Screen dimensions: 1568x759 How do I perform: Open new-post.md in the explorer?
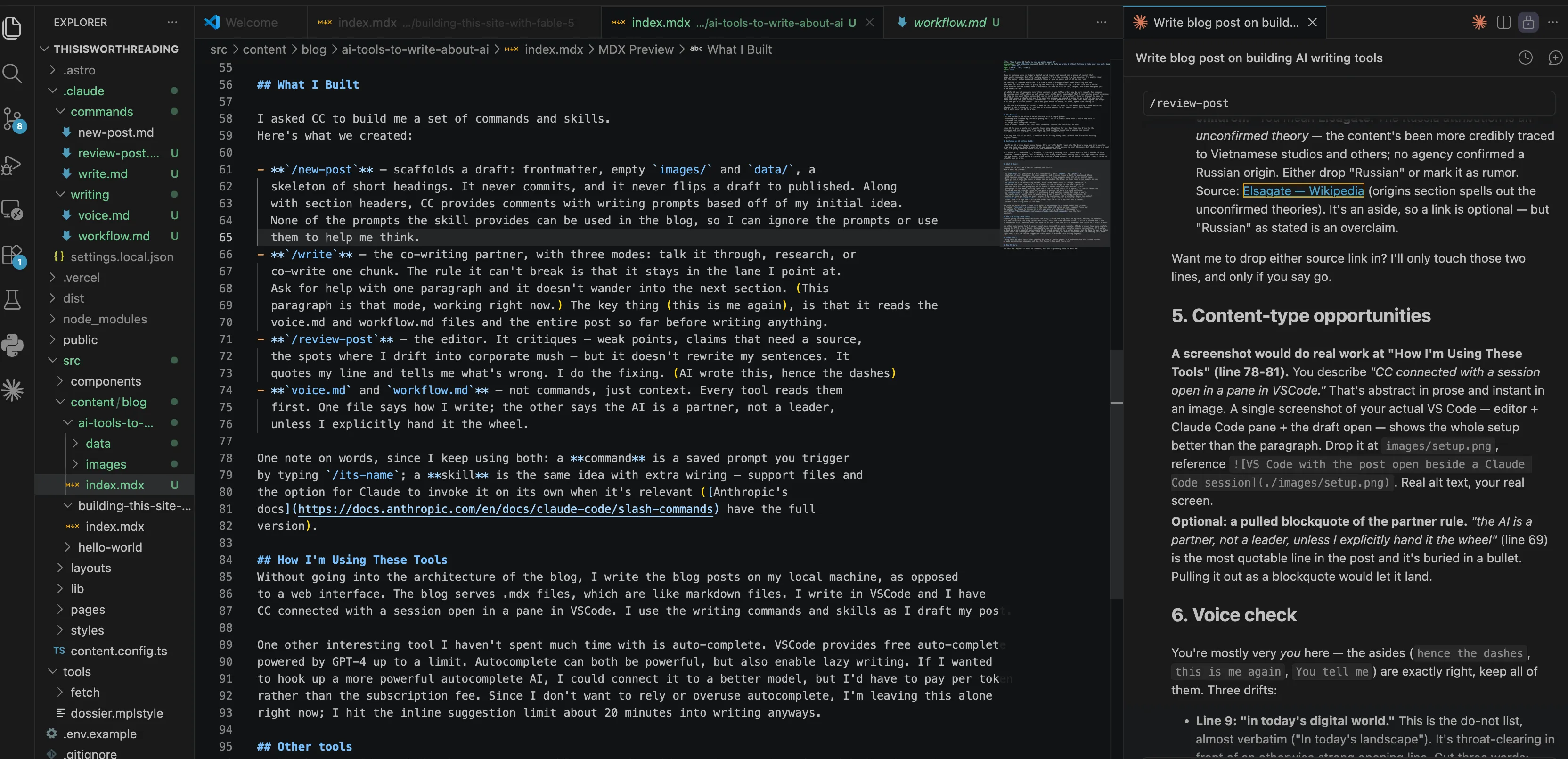point(114,132)
